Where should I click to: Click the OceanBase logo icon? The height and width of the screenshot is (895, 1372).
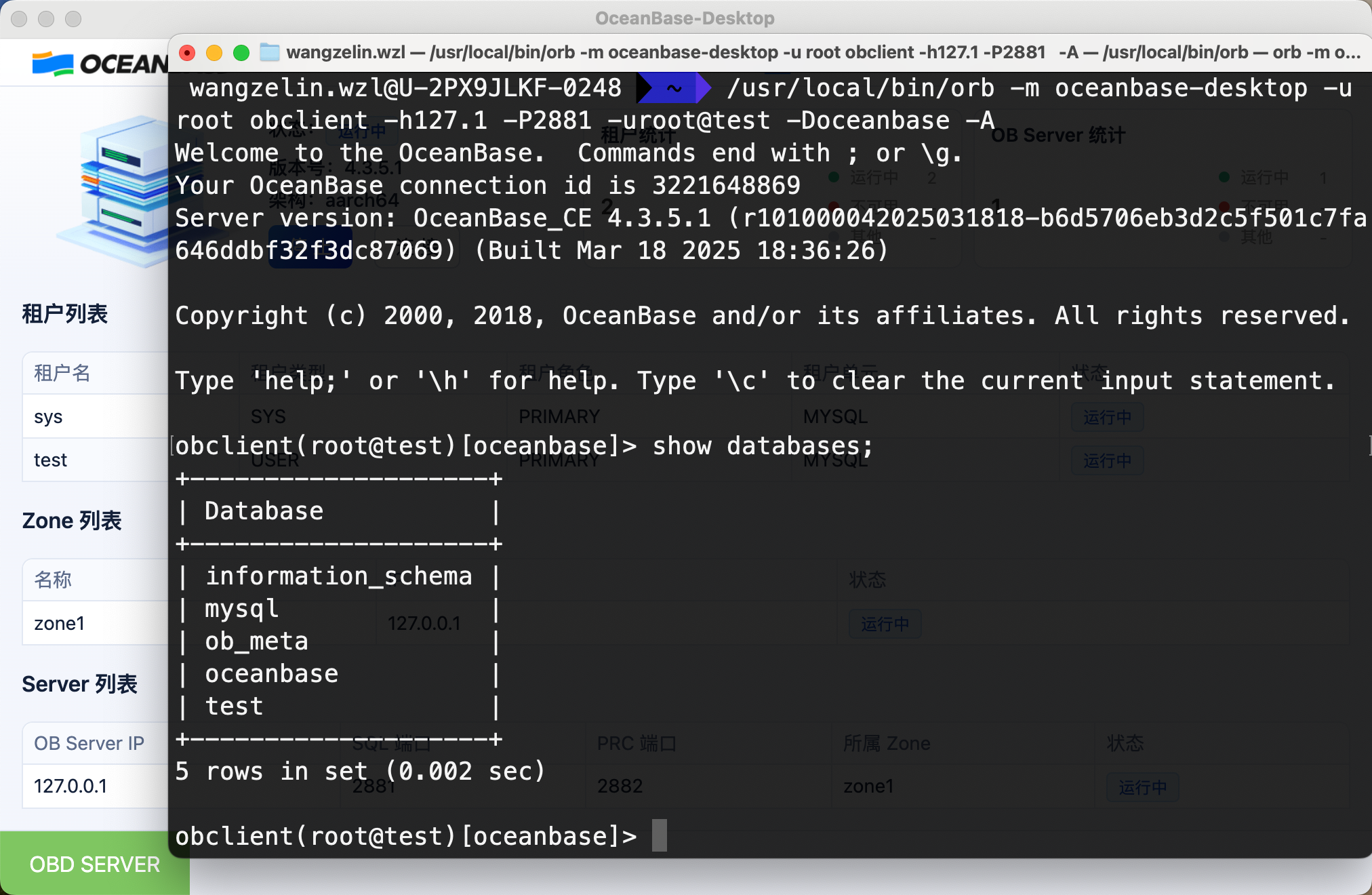[x=53, y=64]
